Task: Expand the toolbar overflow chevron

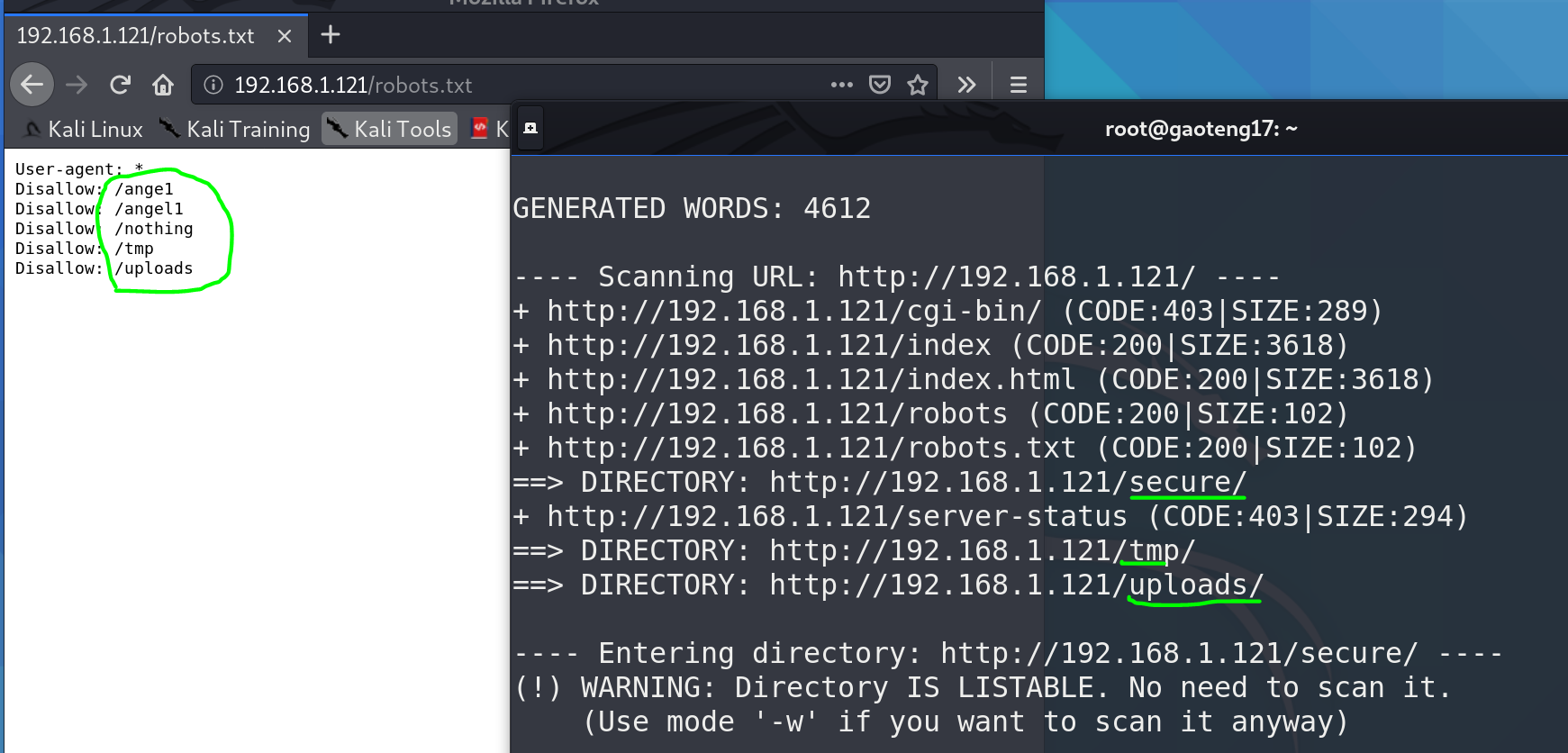Action: click(x=966, y=85)
